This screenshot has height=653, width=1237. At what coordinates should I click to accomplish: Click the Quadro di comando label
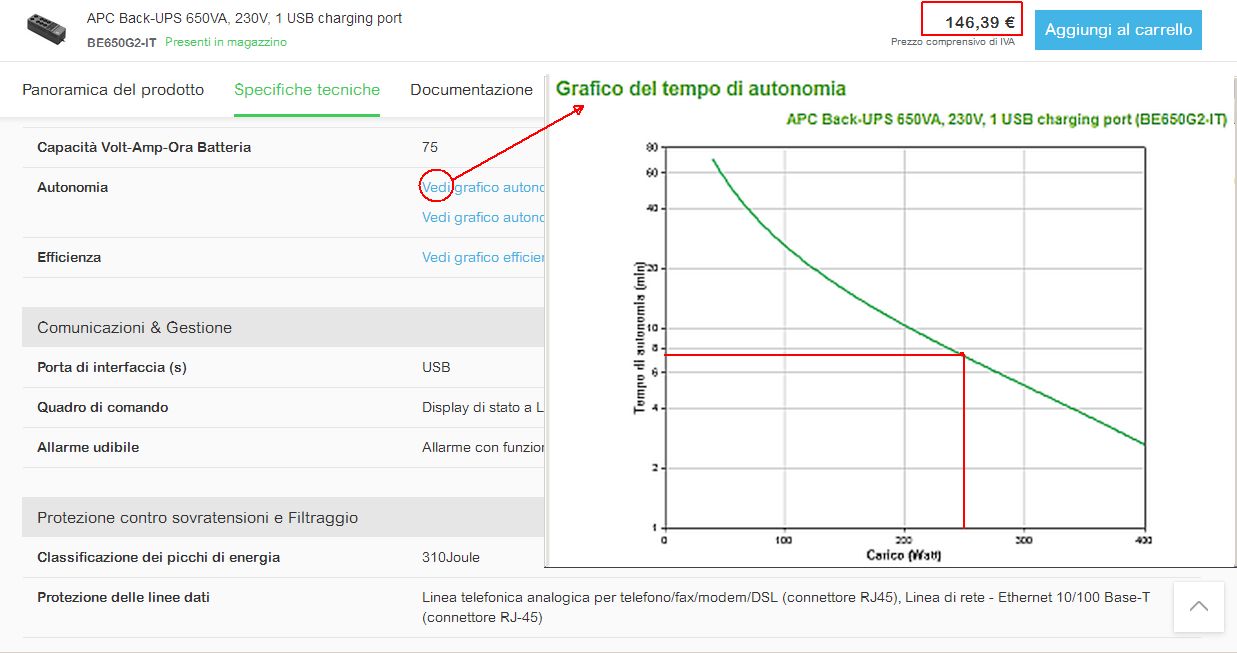point(103,407)
